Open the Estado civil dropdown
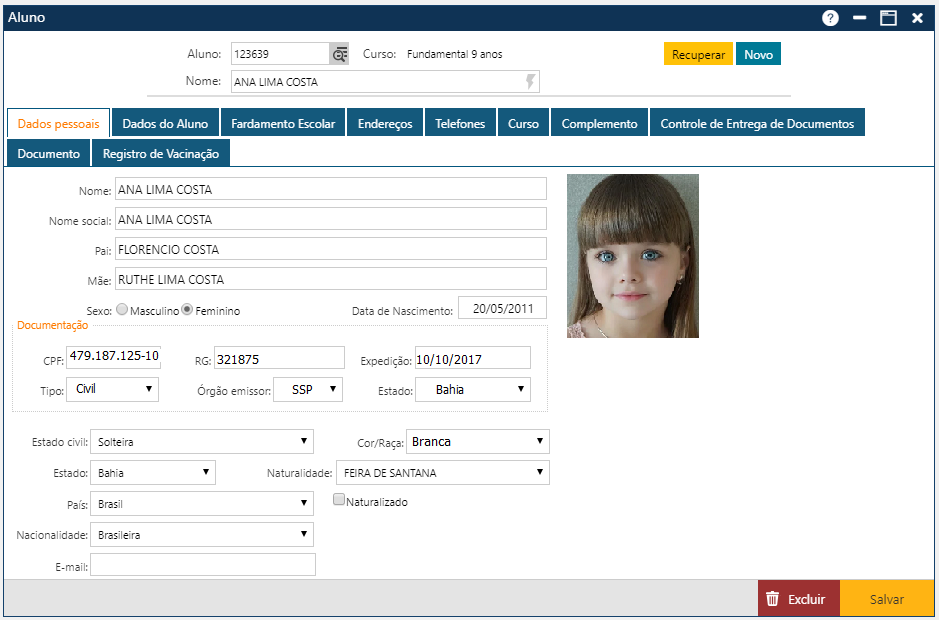 201,441
